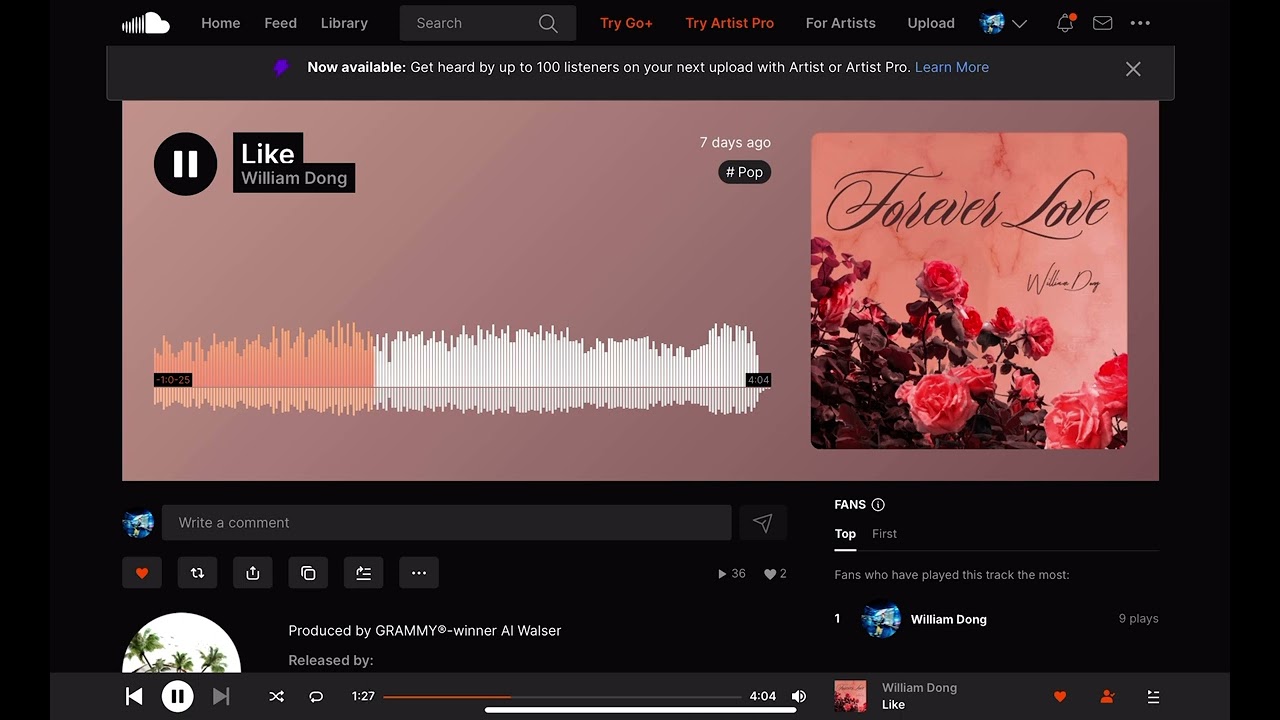Follow the Learn More link

(x=952, y=67)
